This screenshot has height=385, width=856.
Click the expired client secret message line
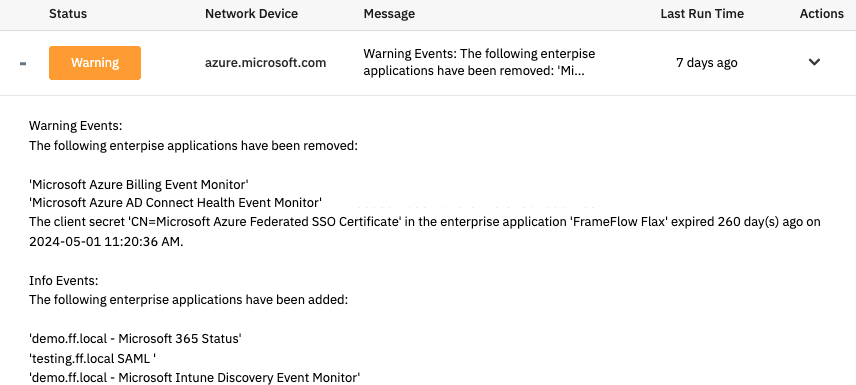425,232
